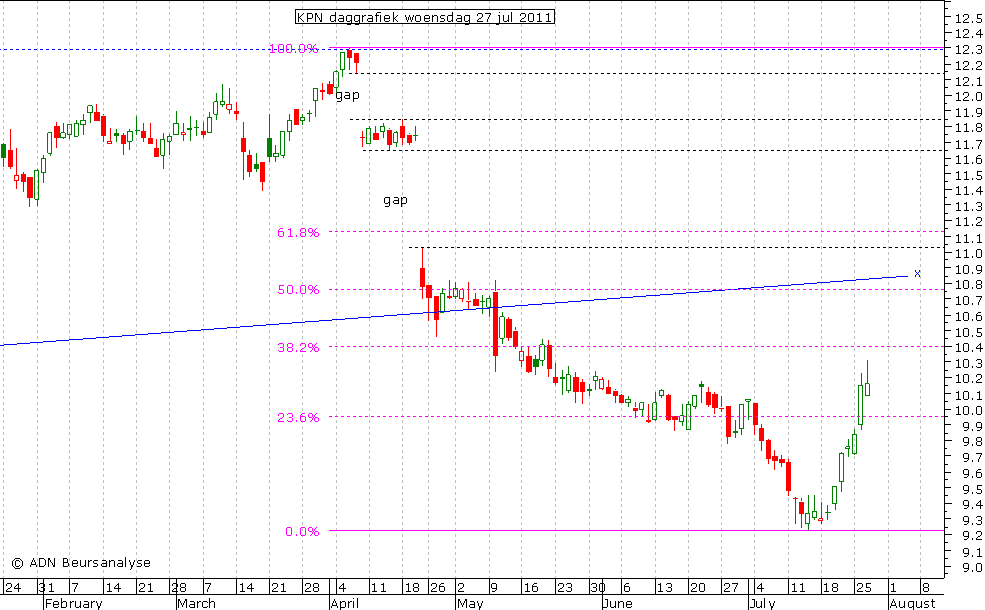Click the 38.2% Fibonacci retracement label

click(x=298, y=347)
